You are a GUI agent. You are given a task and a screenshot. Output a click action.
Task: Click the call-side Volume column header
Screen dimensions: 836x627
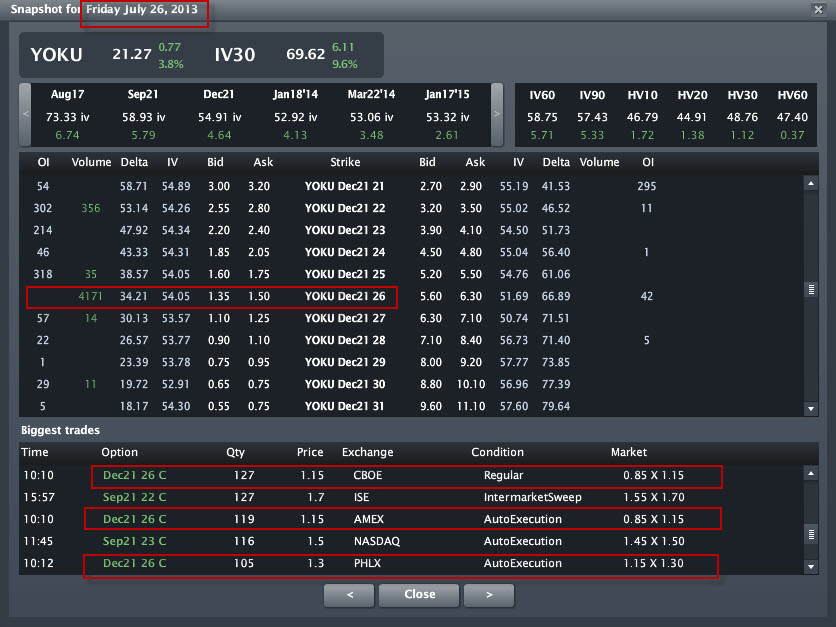pos(91,162)
